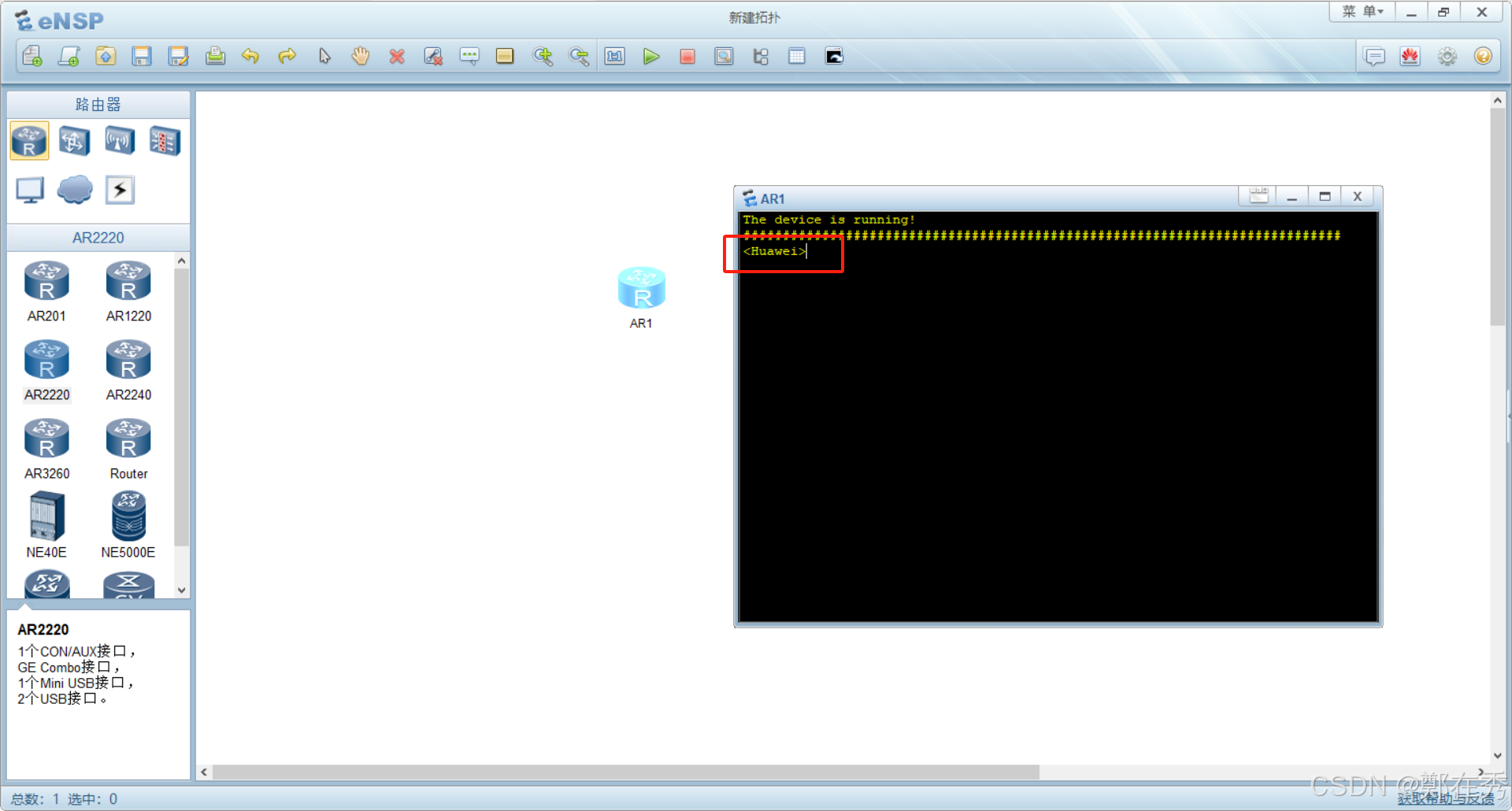
Task: Open the Huawei official website icon
Action: 1410,57
